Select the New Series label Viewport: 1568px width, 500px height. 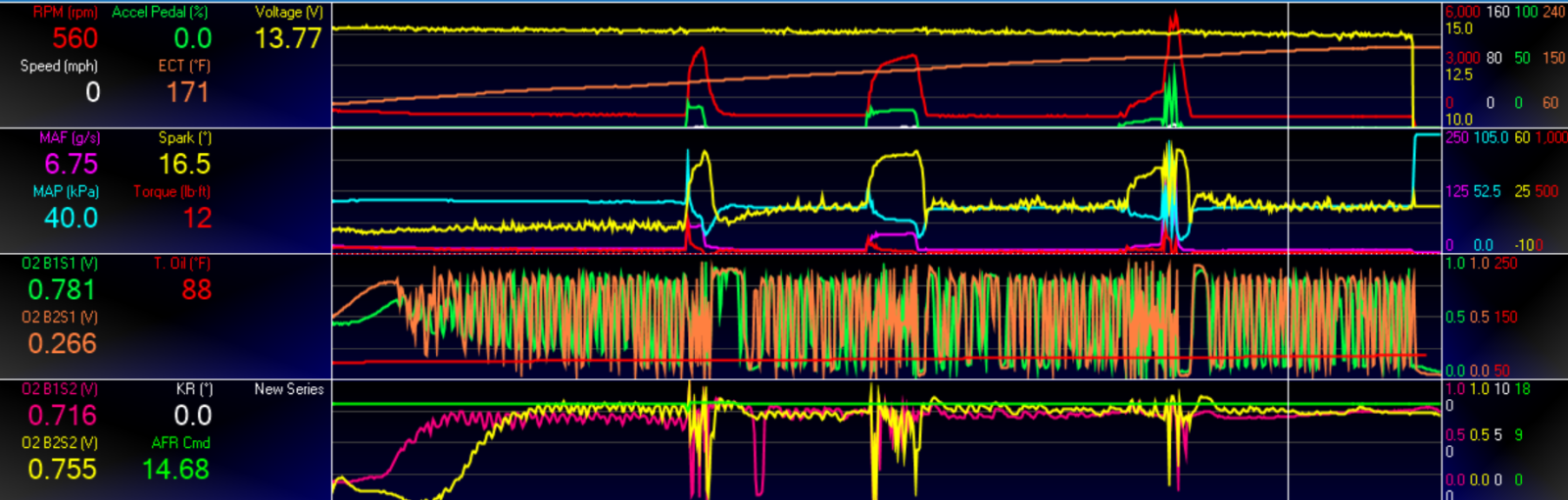coord(289,389)
